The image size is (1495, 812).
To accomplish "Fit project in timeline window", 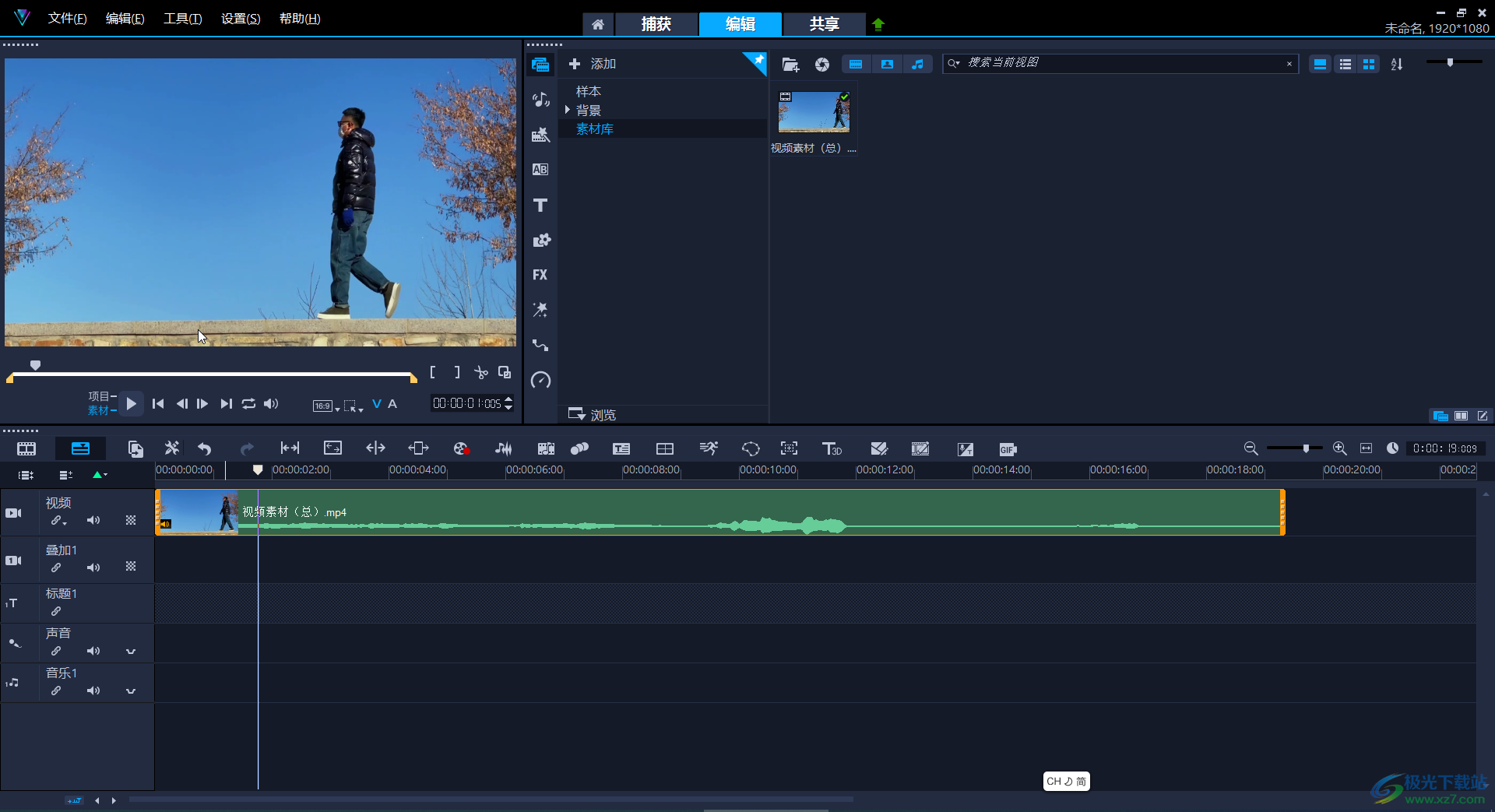I will (x=1366, y=448).
